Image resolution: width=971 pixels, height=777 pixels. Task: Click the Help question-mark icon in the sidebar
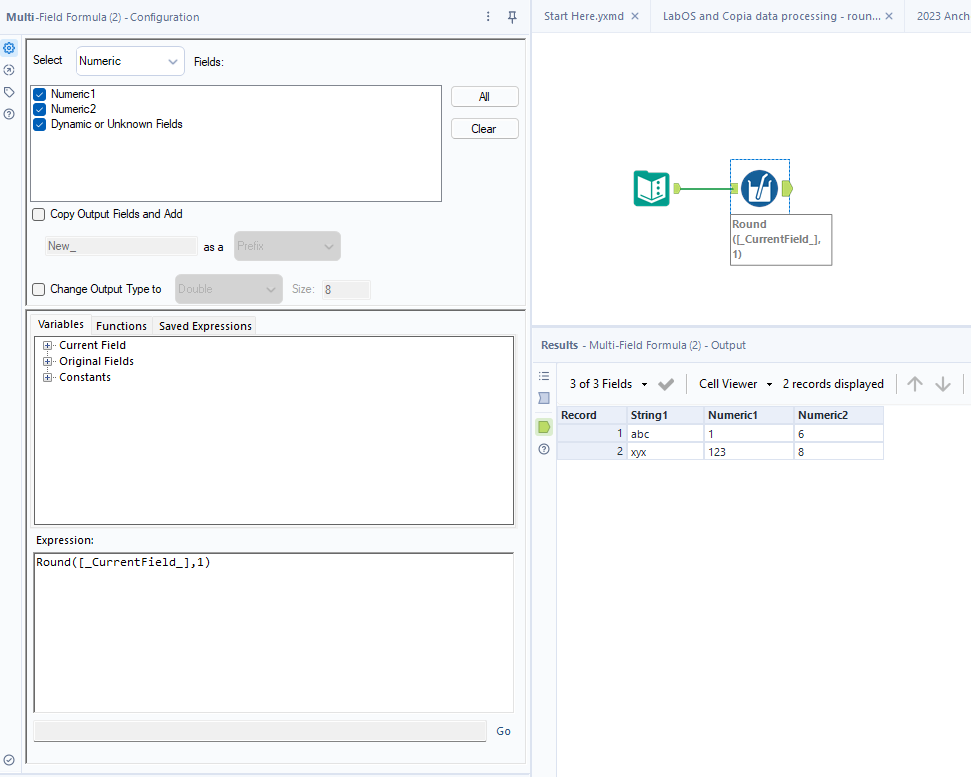[x=9, y=114]
